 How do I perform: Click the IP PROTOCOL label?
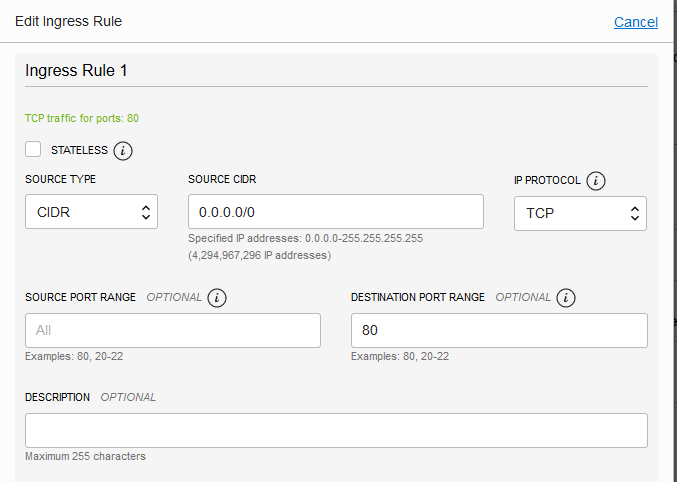click(546, 181)
